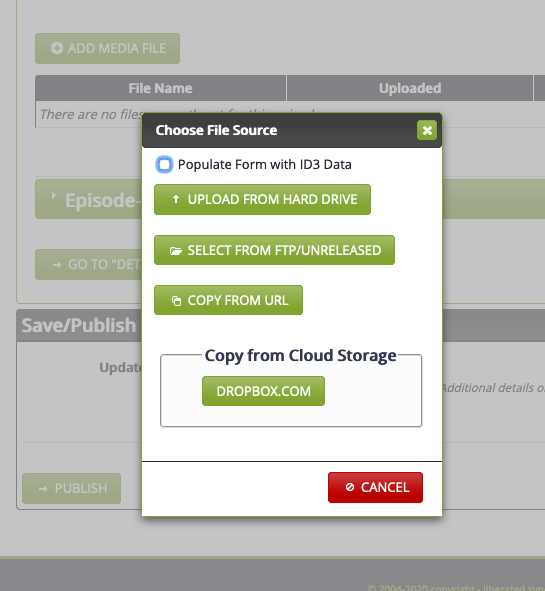Screen dimensions: 545x591
Task: Choose Select From FTP/Unreleased
Action: pyautogui.click(x=274, y=250)
